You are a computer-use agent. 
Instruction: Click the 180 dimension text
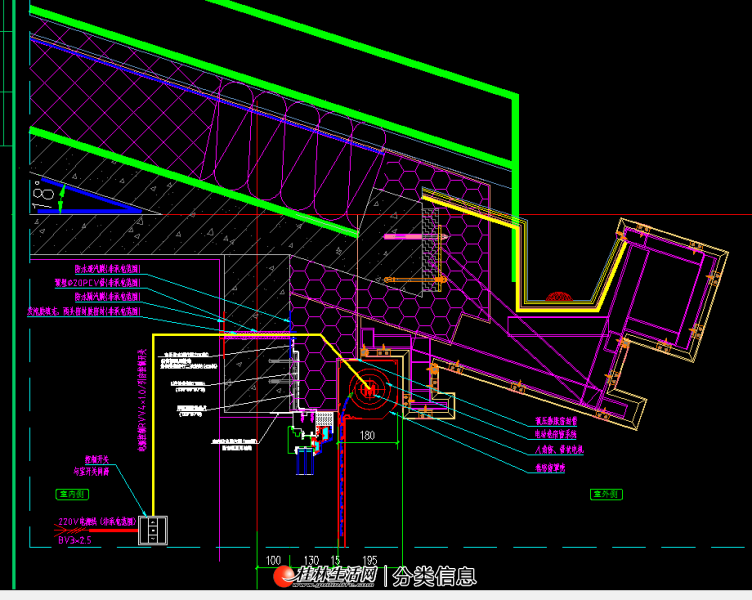[369, 434]
